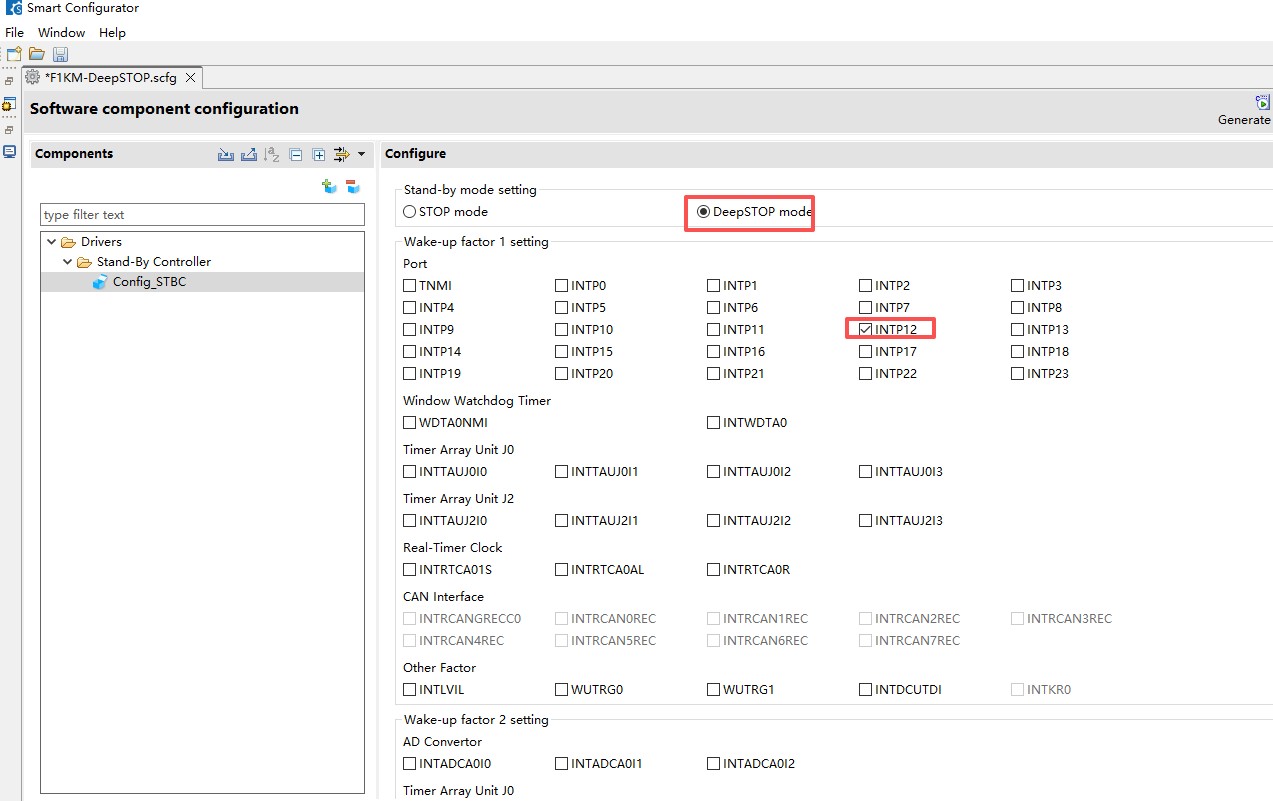Click the Export configuration icon in Components
1273x801 pixels.
(x=249, y=155)
